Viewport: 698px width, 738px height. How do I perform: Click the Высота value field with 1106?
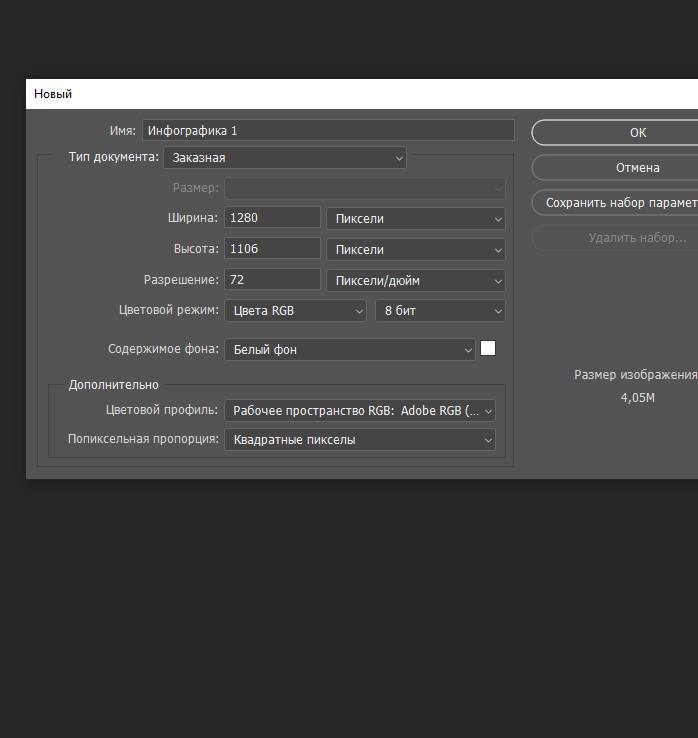coord(272,249)
